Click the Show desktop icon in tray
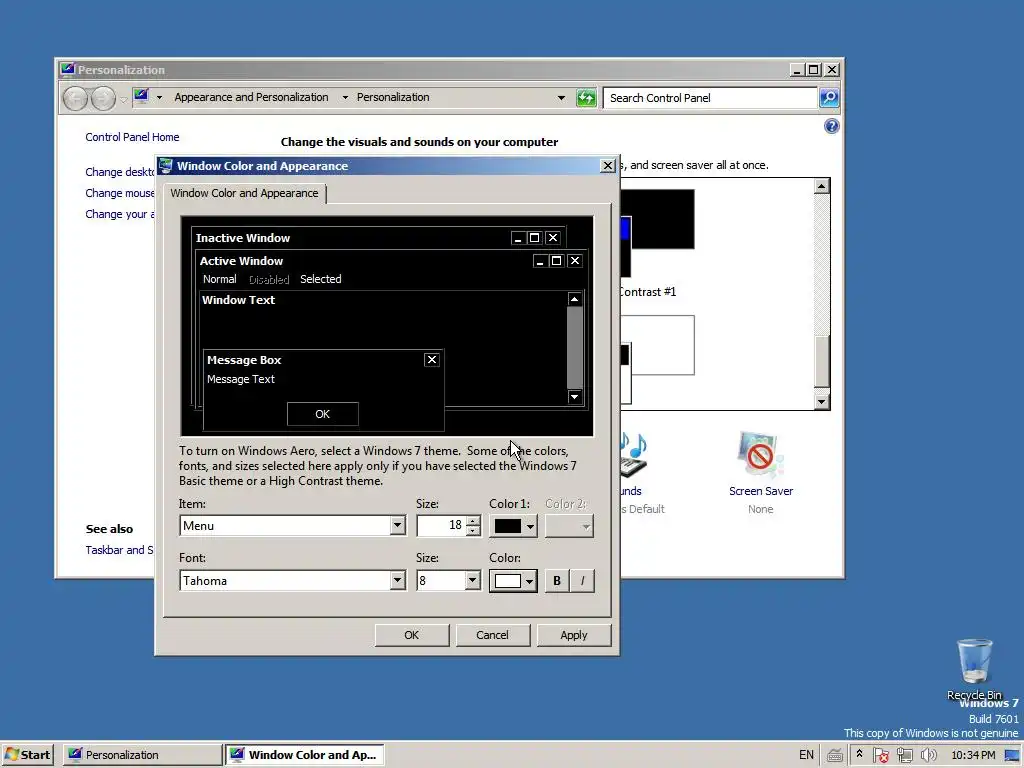1024x768 pixels. click(x=1013, y=756)
